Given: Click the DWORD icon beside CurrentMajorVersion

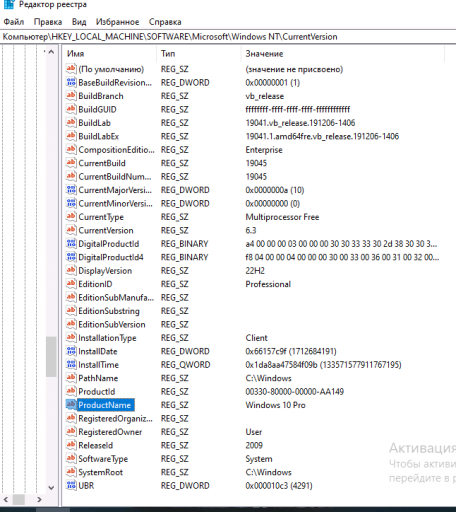Looking at the screenshot, I should 71,190.
